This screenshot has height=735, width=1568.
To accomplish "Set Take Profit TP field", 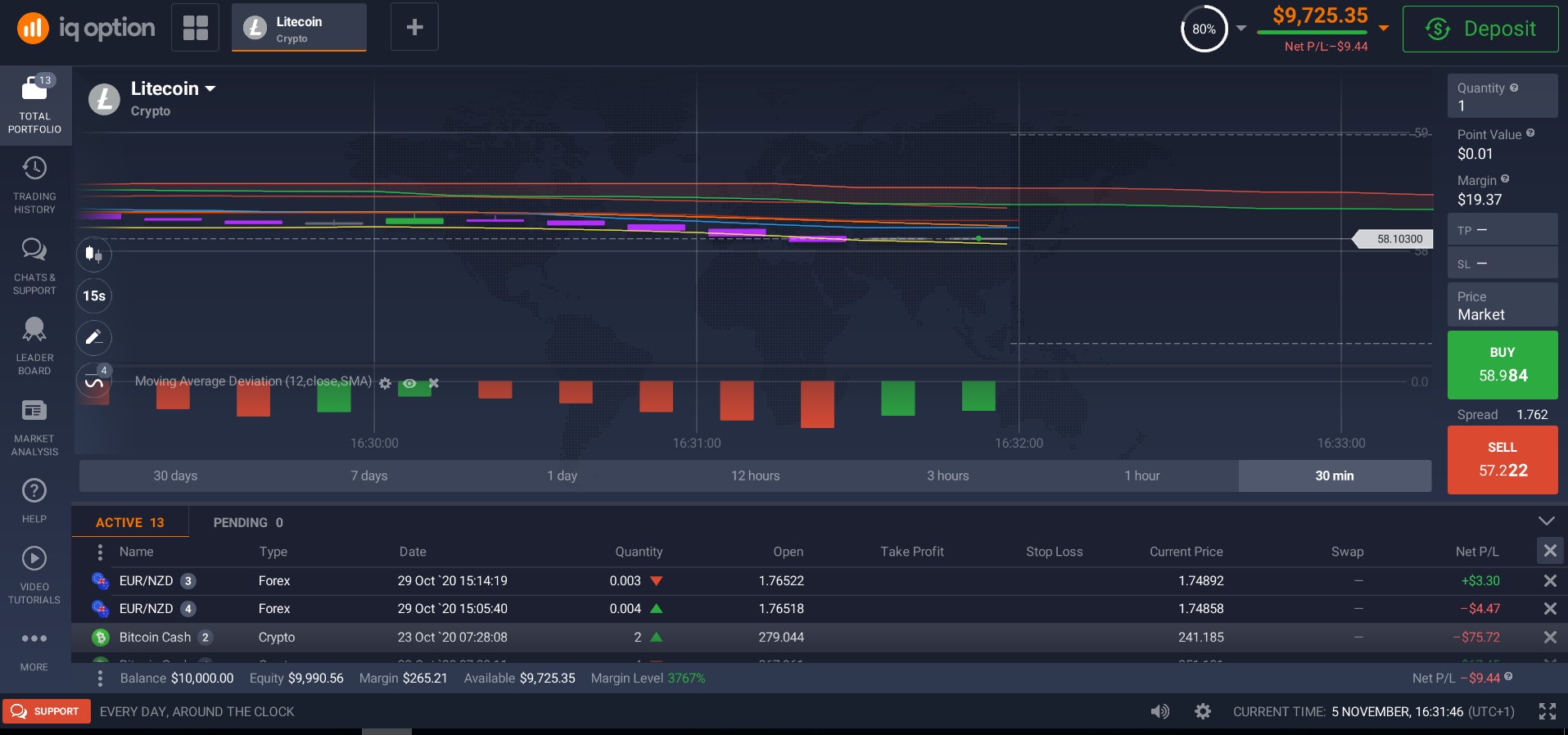I will (x=1502, y=230).
